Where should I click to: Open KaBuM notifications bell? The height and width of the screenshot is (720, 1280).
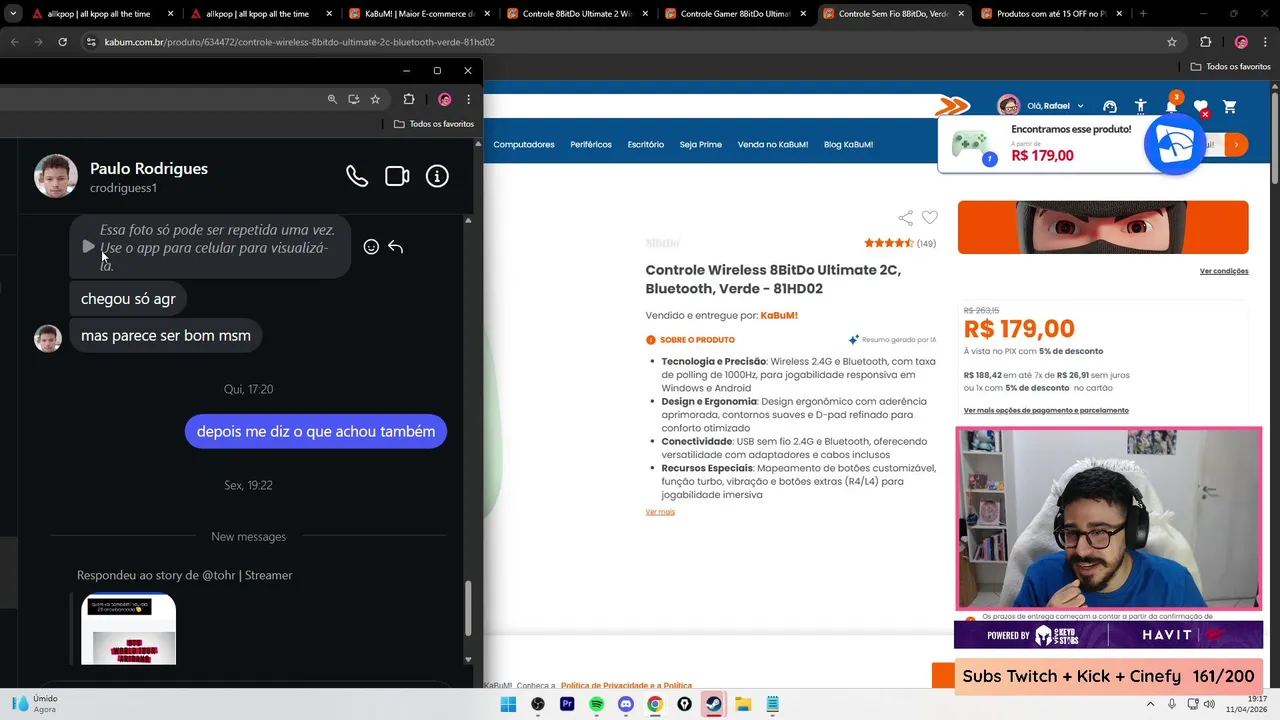pos(1171,107)
